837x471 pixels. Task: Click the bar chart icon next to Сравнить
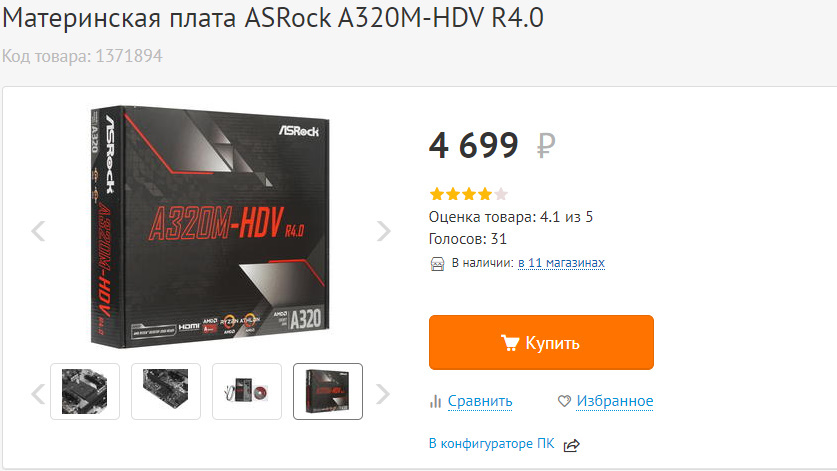point(436,401)
